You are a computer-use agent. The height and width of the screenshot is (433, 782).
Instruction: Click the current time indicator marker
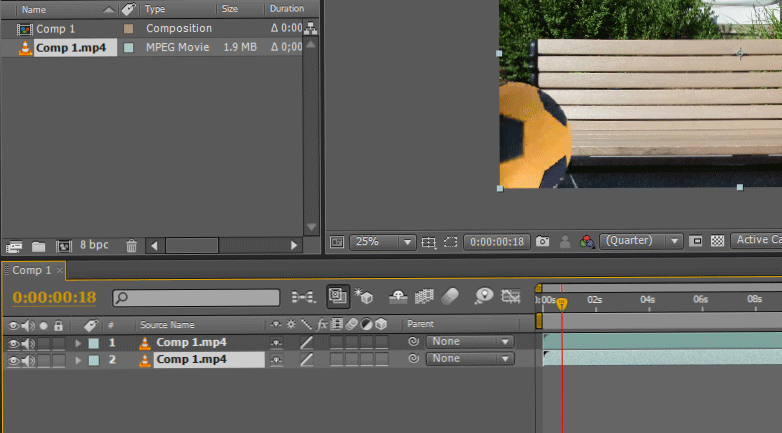point(562,303)
